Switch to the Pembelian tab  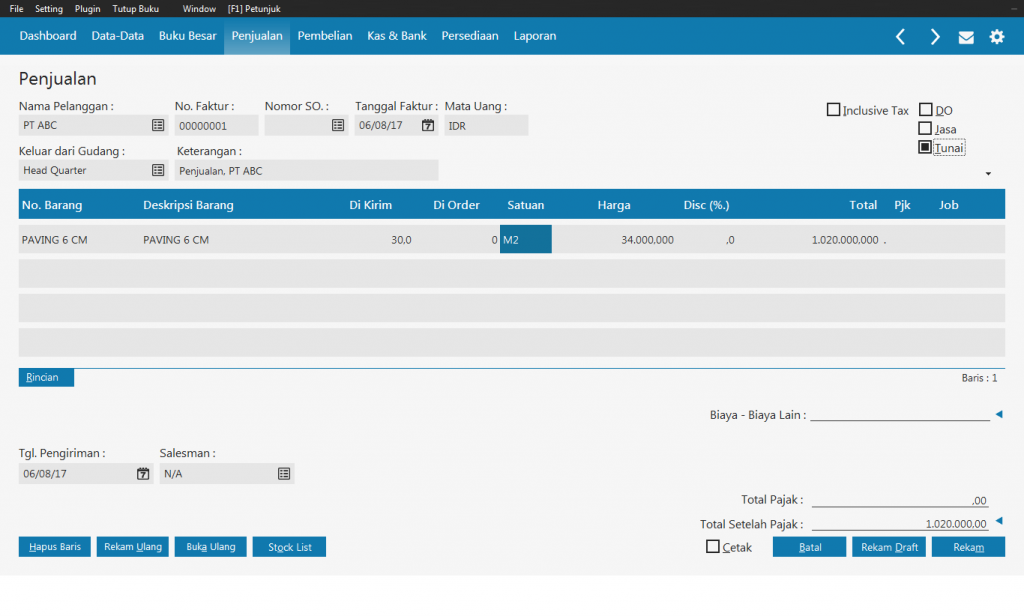pos(325,36)
